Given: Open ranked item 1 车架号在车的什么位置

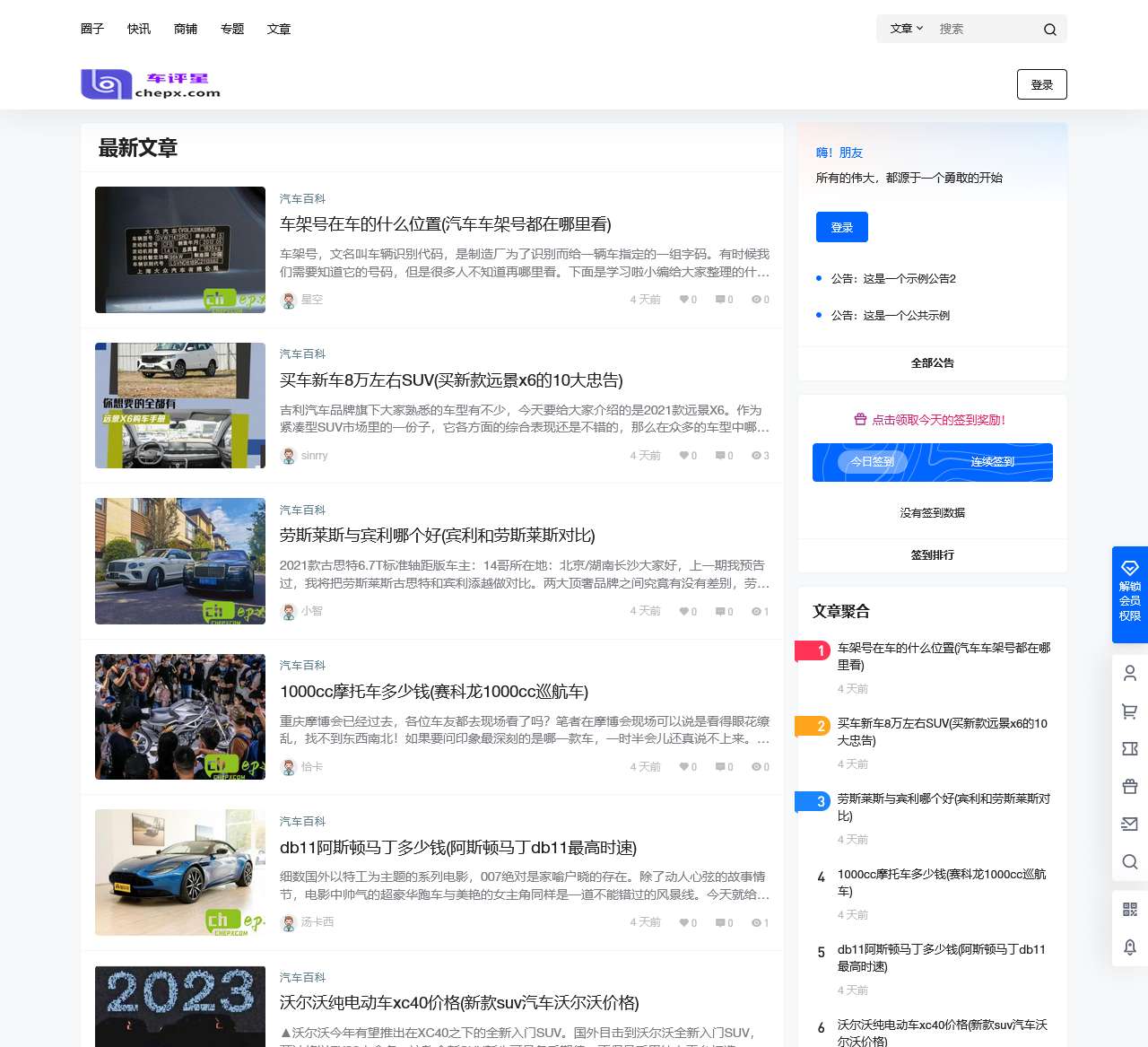Looking at the screenshot, I should click(x=944, y=657).
